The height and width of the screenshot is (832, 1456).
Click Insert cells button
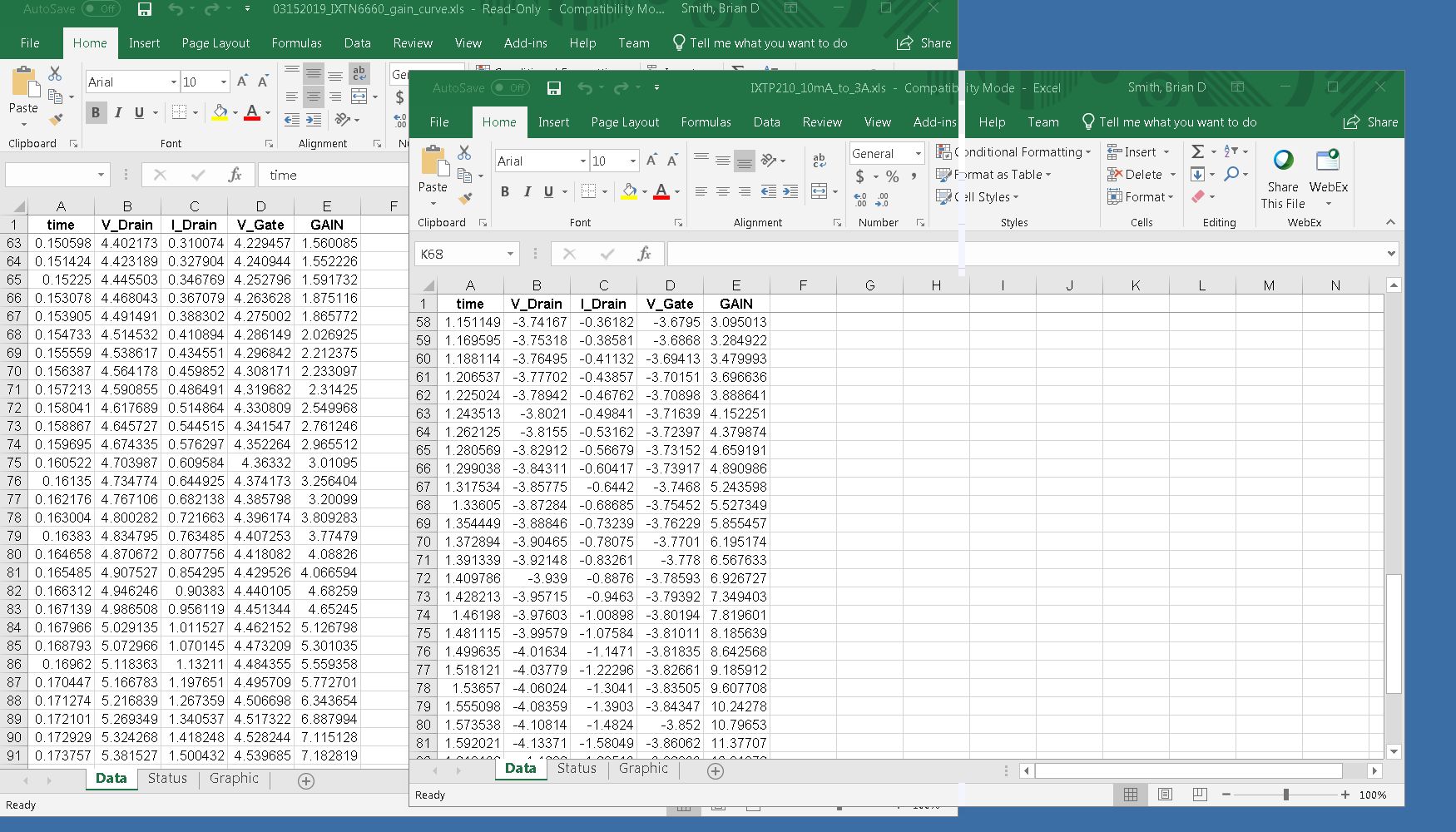click(x=1138, y=151)
